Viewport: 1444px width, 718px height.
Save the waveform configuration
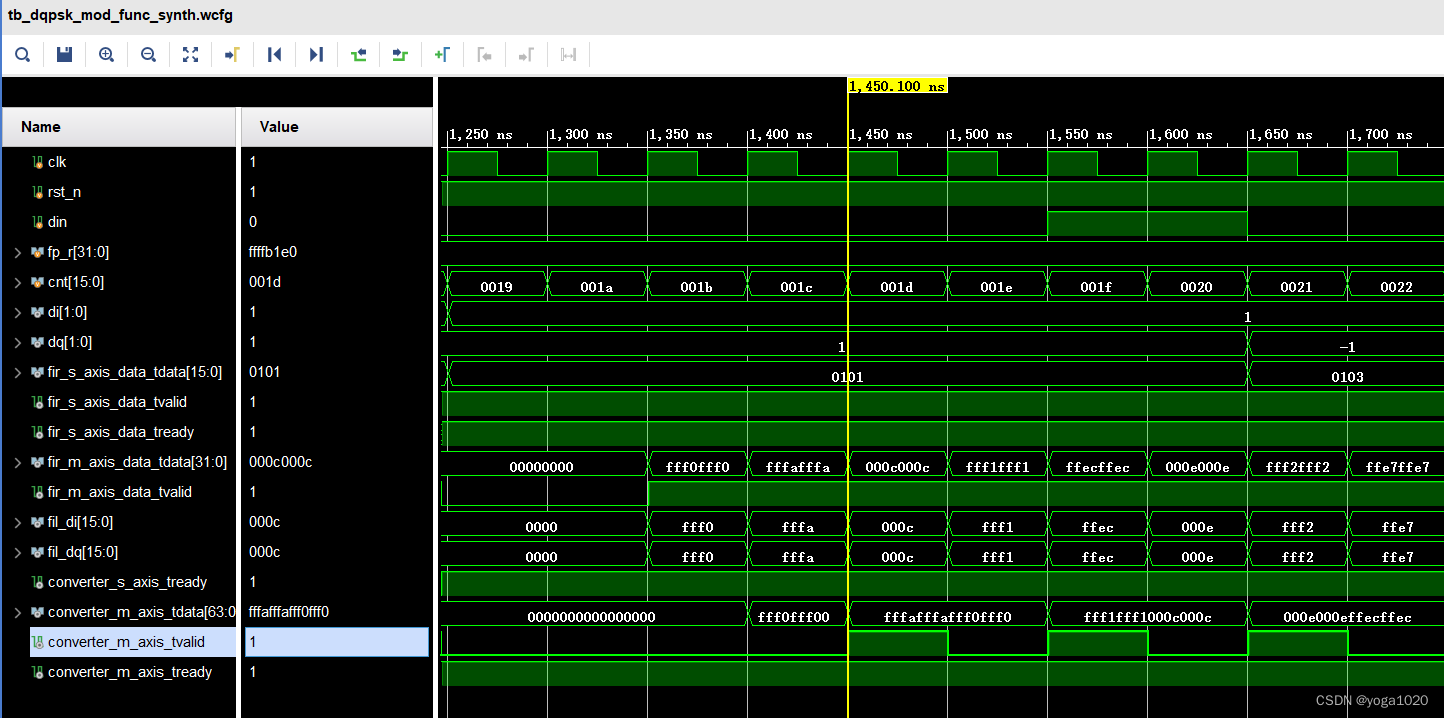[x=64, y=55]
